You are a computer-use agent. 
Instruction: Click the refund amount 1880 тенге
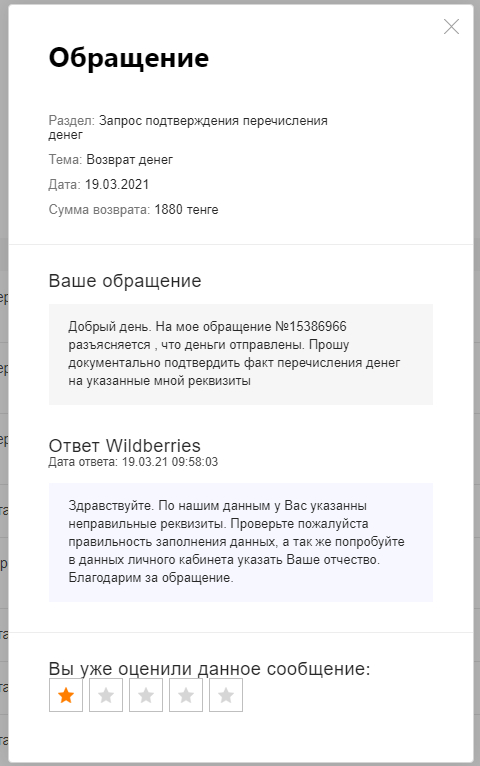pyautogui.click(x=187, y=210)
